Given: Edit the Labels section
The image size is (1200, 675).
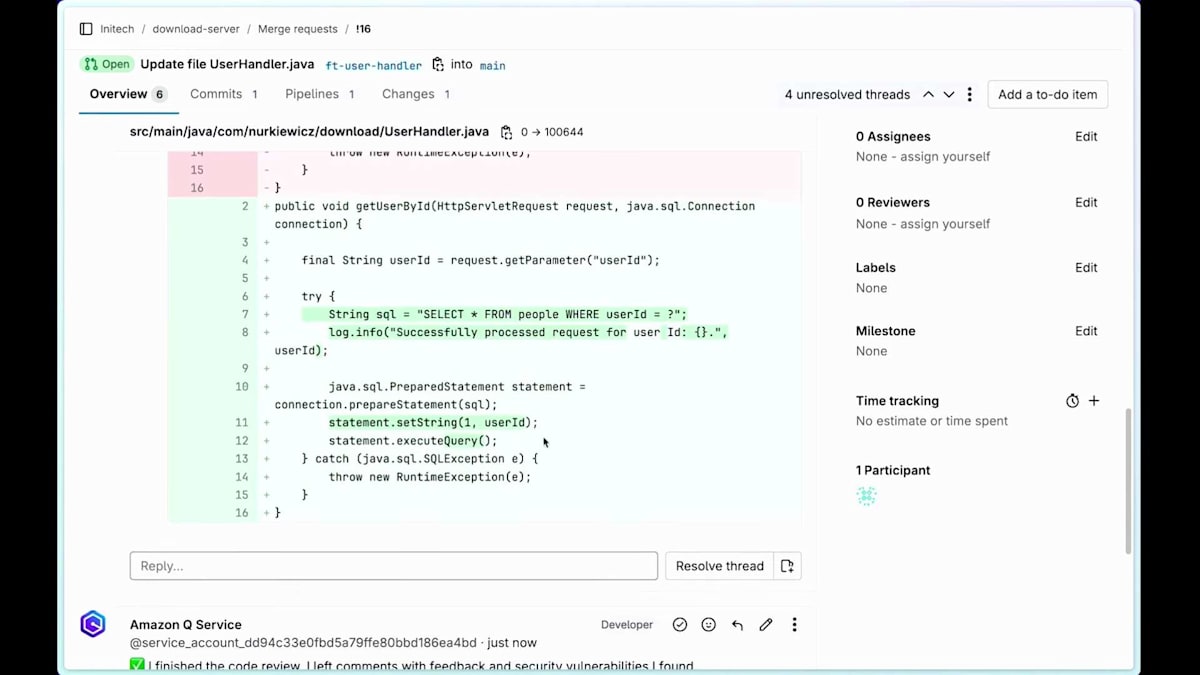Looking at the screenshot, I should [x=1086, y=267].
